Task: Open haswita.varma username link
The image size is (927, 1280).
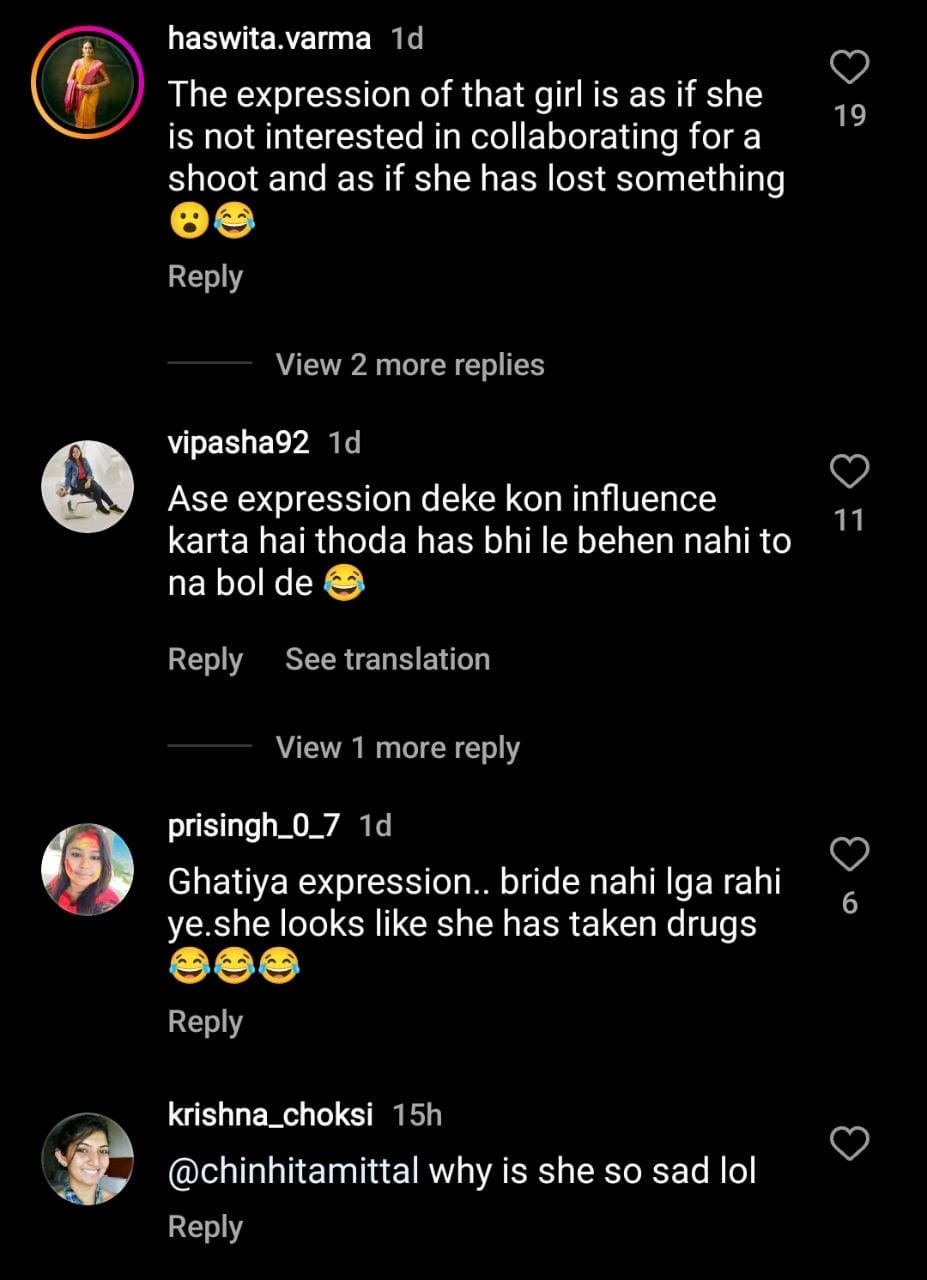Action: (269, 39)
